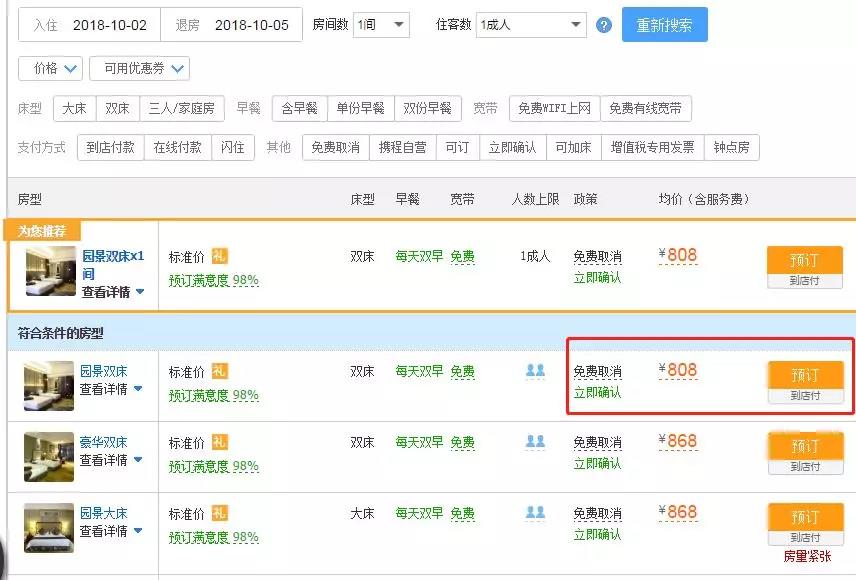
Task: Click the 礼 gift icon in 园景大床 row
Action: (219, 513)
